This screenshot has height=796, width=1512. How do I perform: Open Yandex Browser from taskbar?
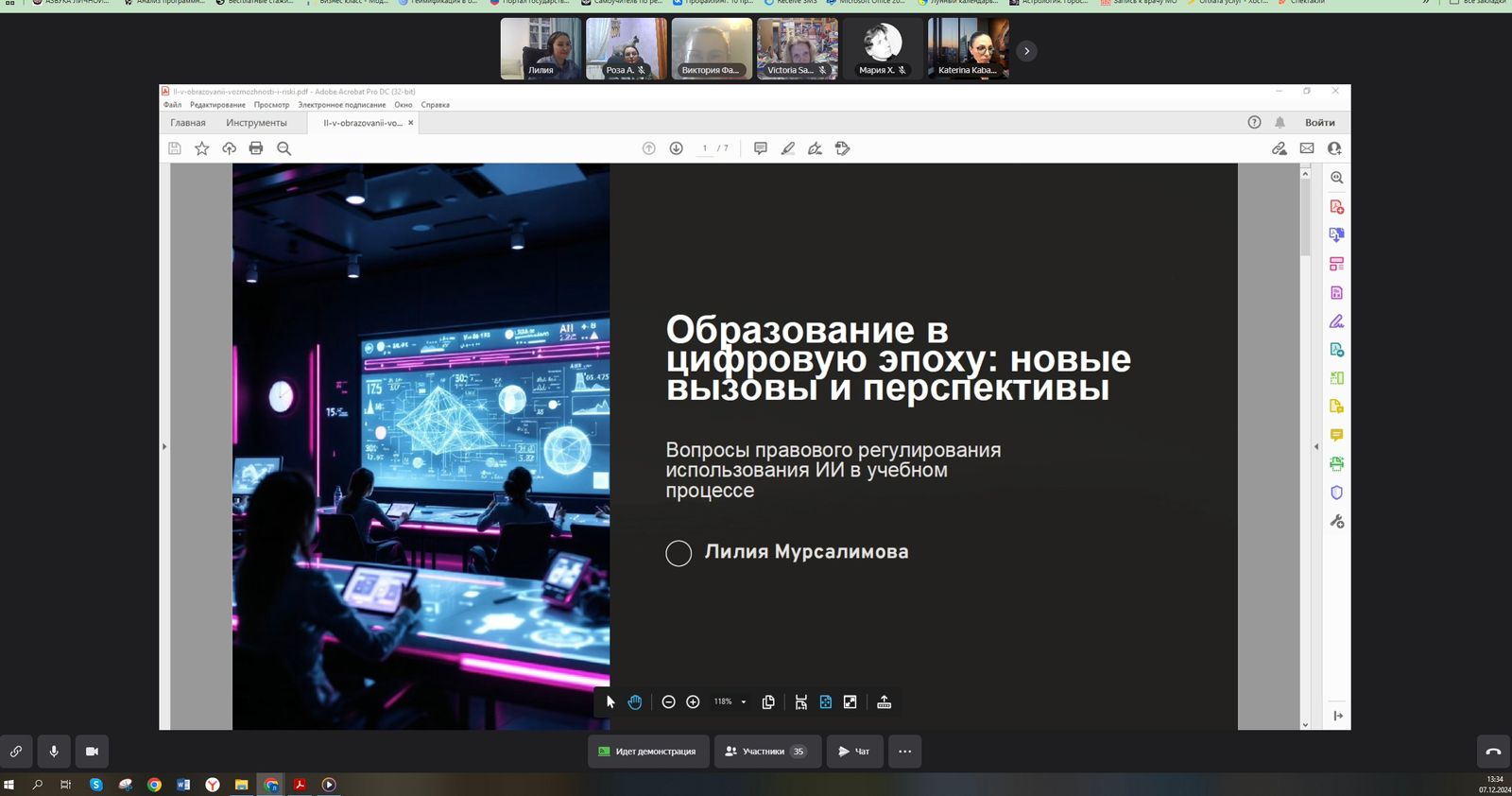click(213, 785)
